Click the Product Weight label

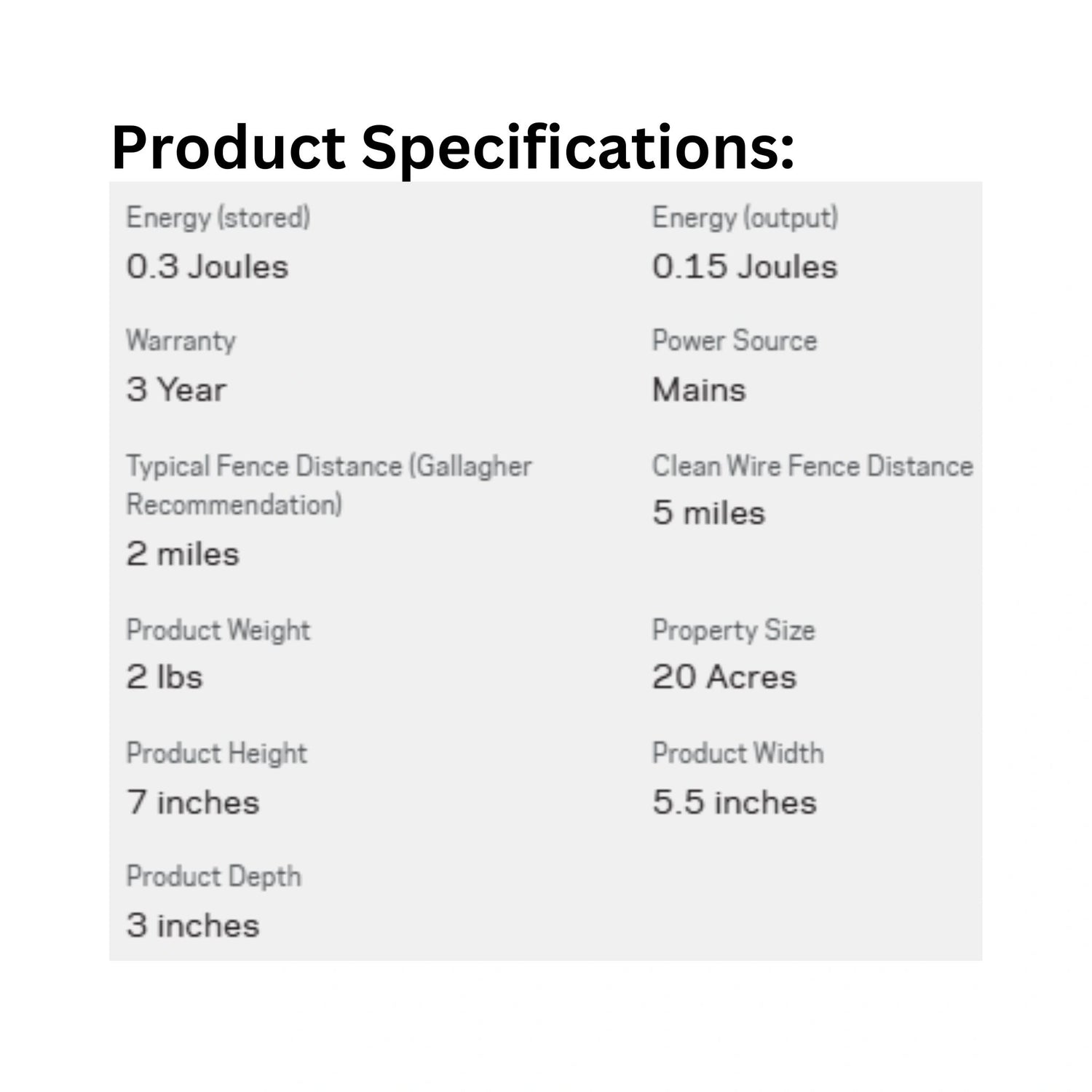tap(218, 630)
